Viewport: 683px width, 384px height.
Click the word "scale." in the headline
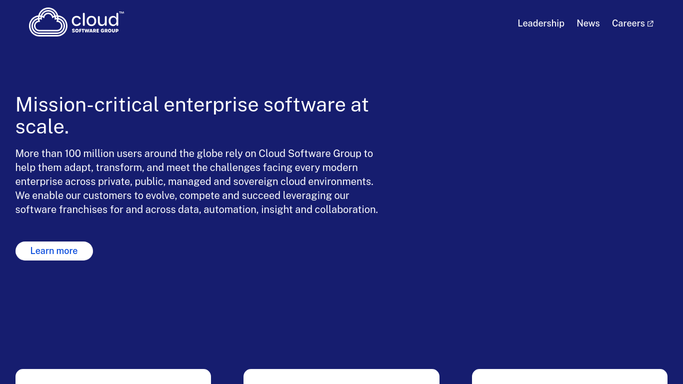(x=42, y=127)
